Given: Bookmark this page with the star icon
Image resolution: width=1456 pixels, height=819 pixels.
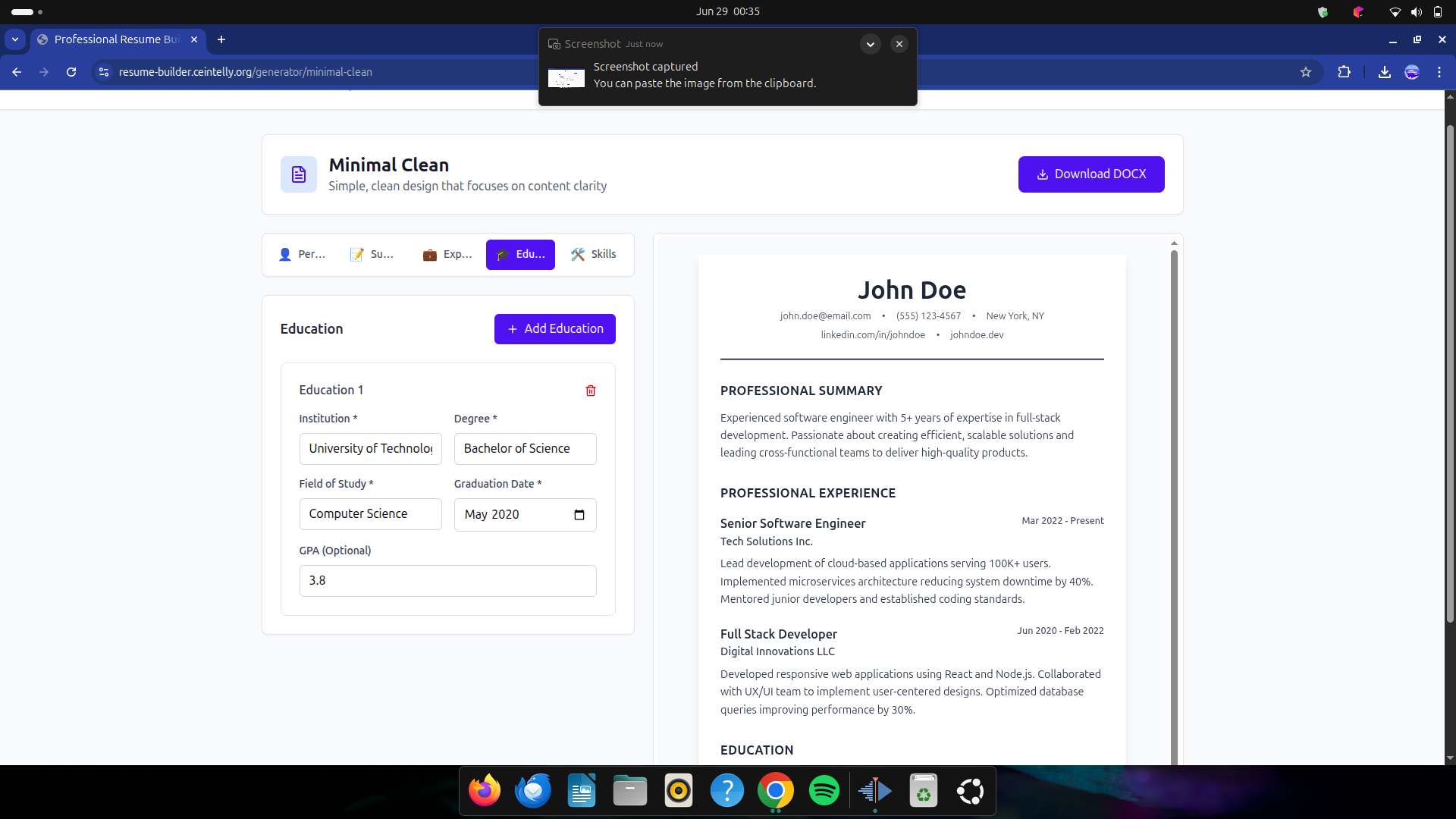Looking at the screenshot, I should (x=1305, y=72).
